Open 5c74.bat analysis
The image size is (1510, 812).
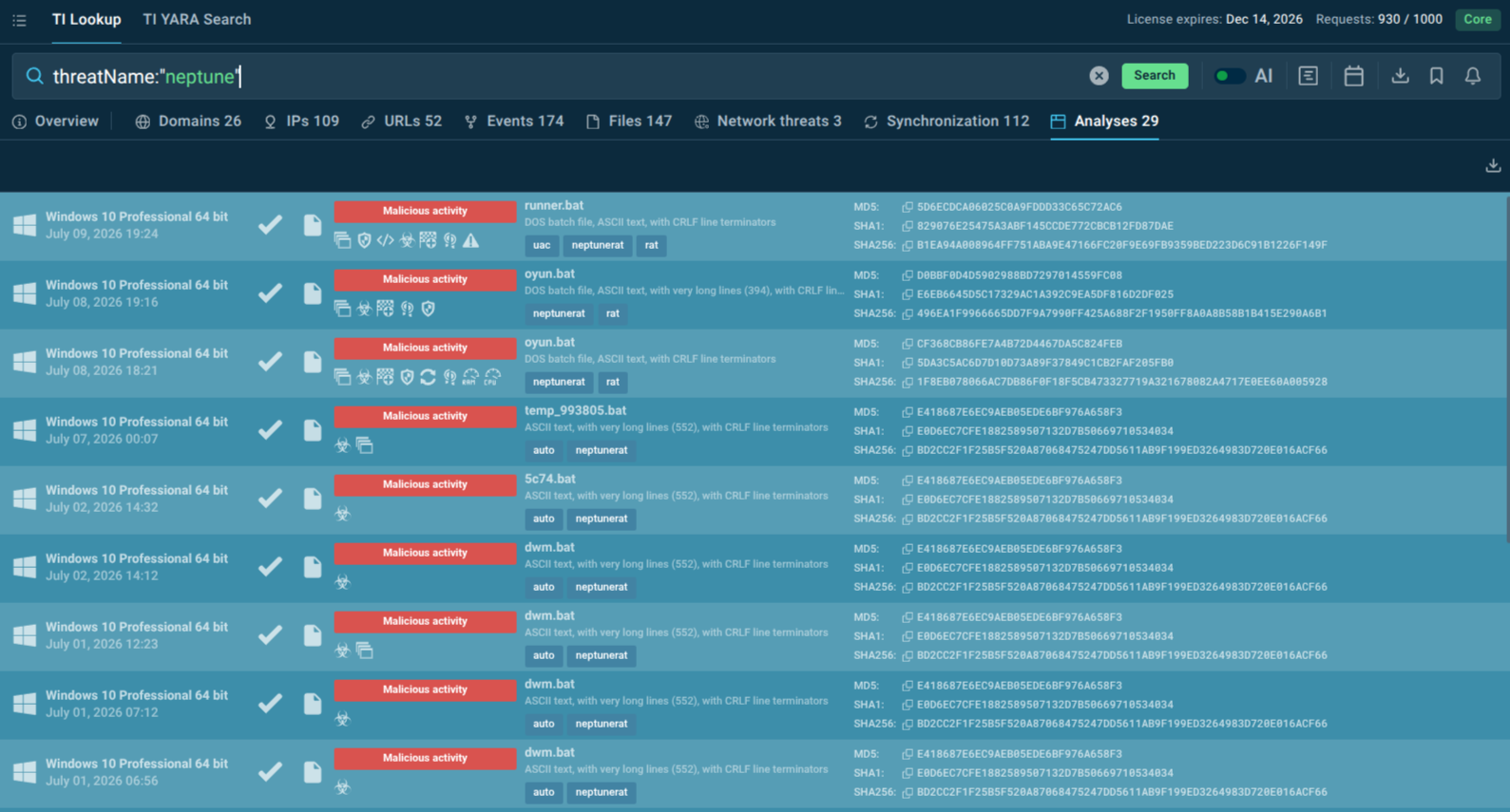[550, 479]
